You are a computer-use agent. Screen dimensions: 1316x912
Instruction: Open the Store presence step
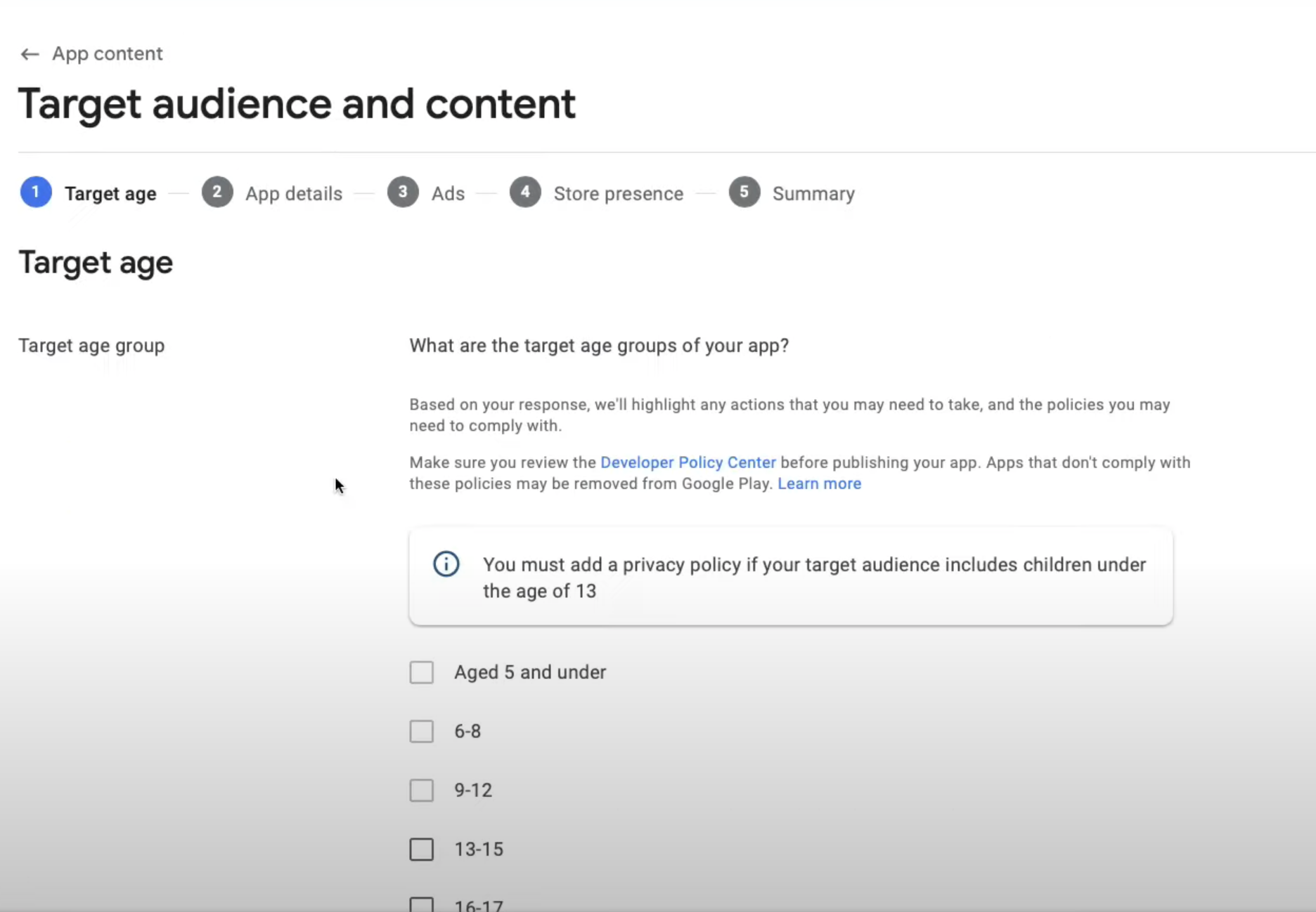tap(618, 194)
